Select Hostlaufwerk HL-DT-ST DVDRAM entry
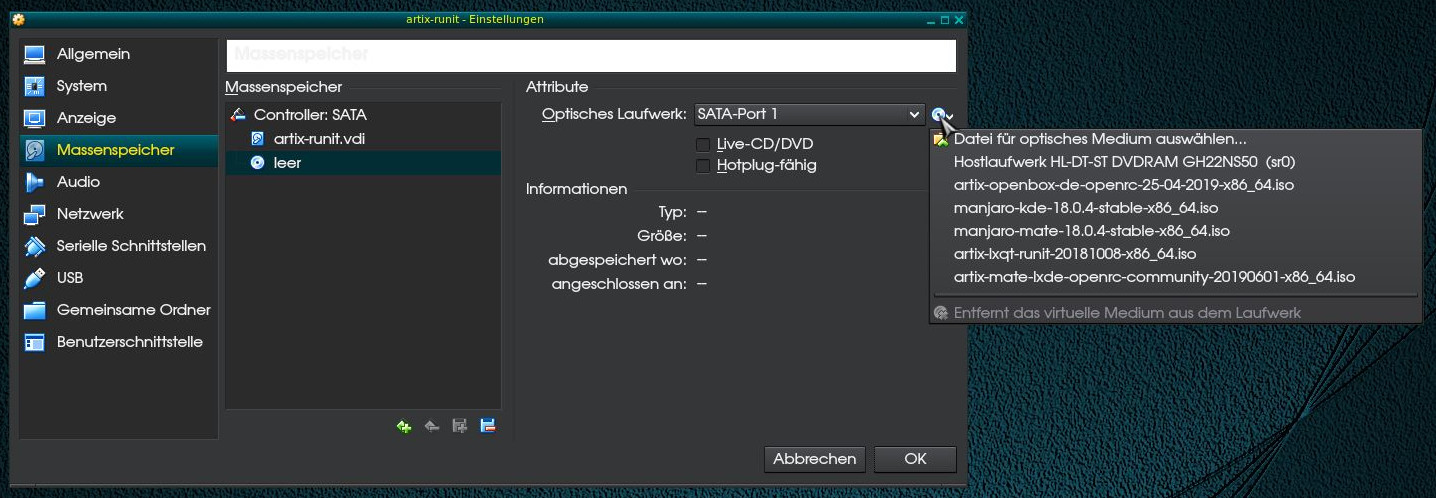Viewport: 1436px width, 498px height. [1110, 162]
